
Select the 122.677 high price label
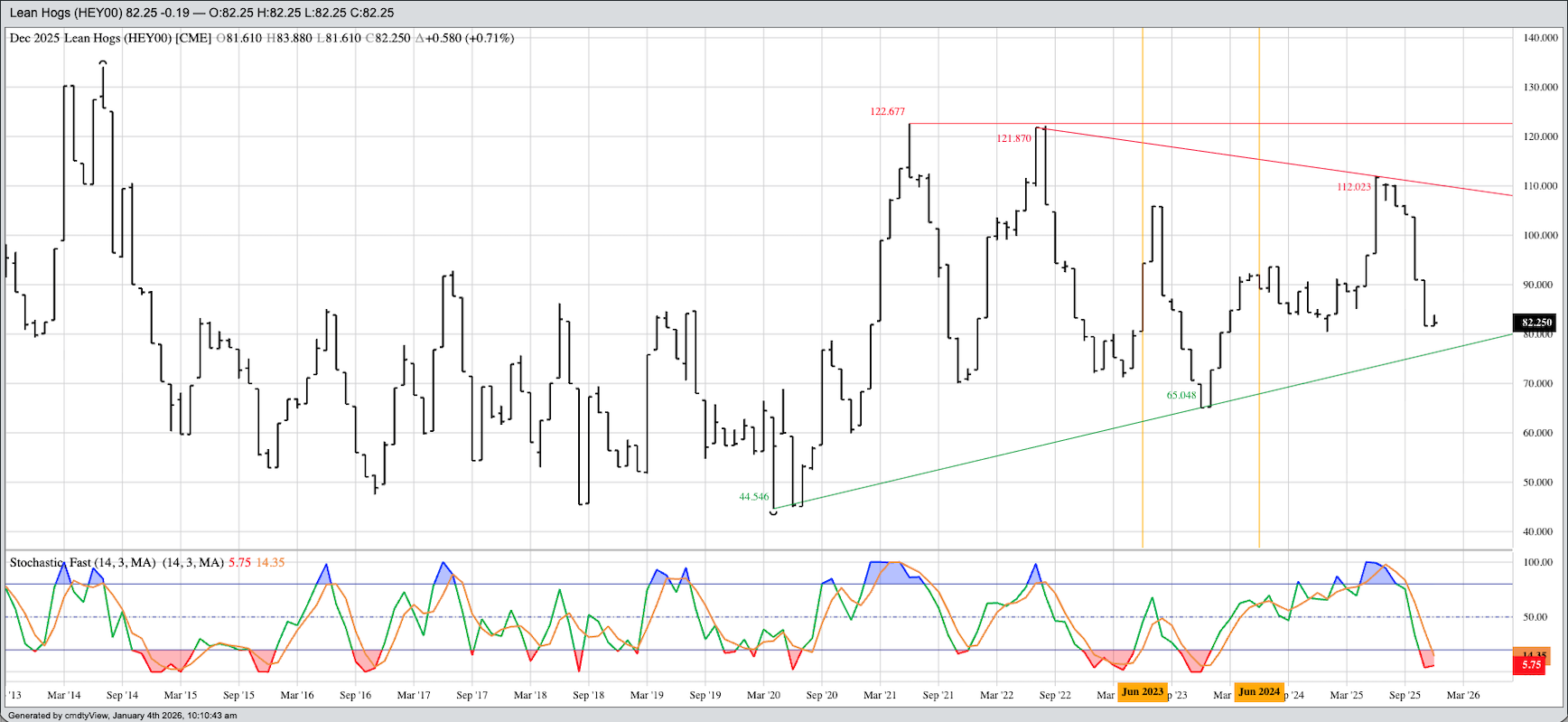(887, 112)
